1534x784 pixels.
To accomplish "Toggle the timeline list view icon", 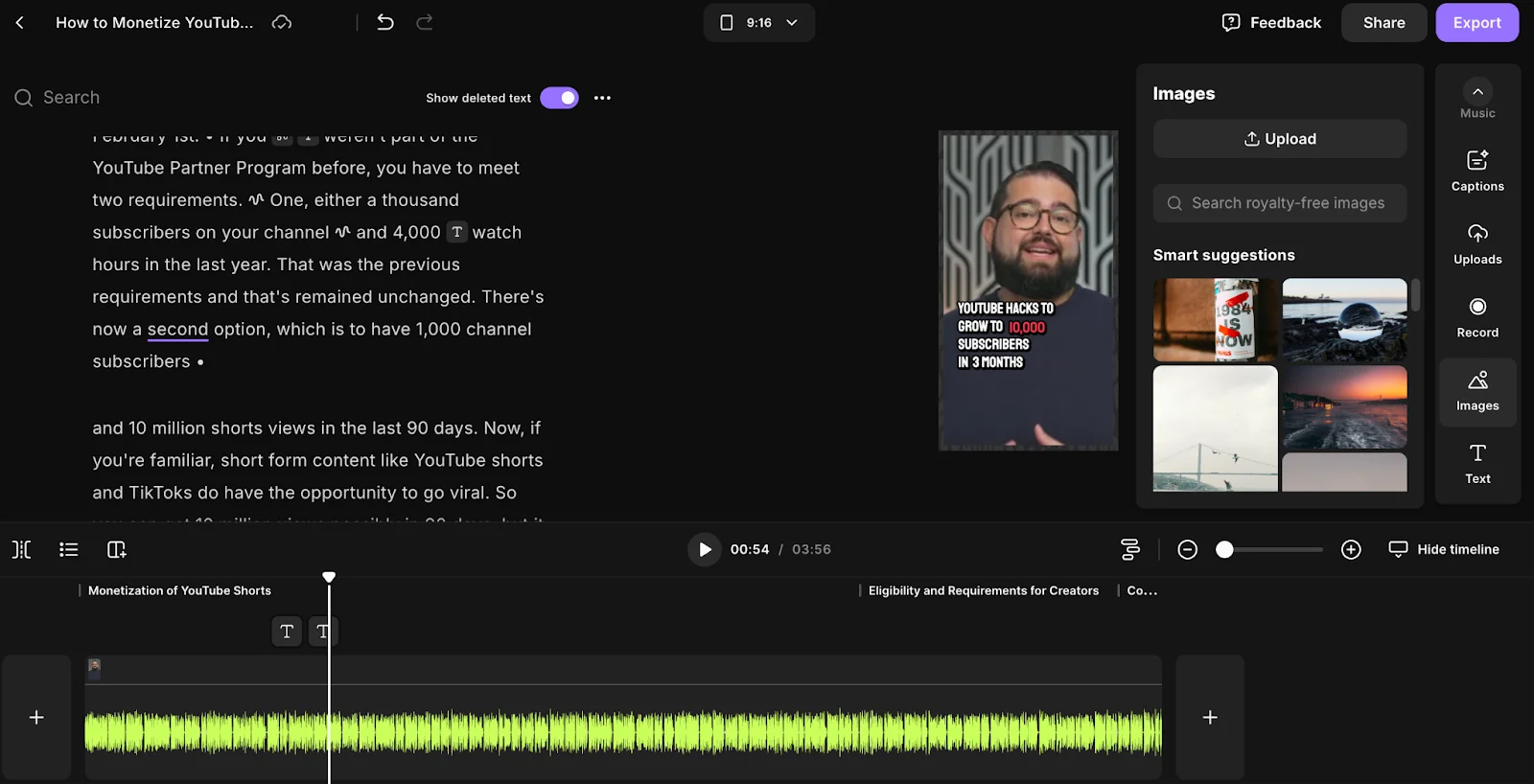I will point(68,549).
